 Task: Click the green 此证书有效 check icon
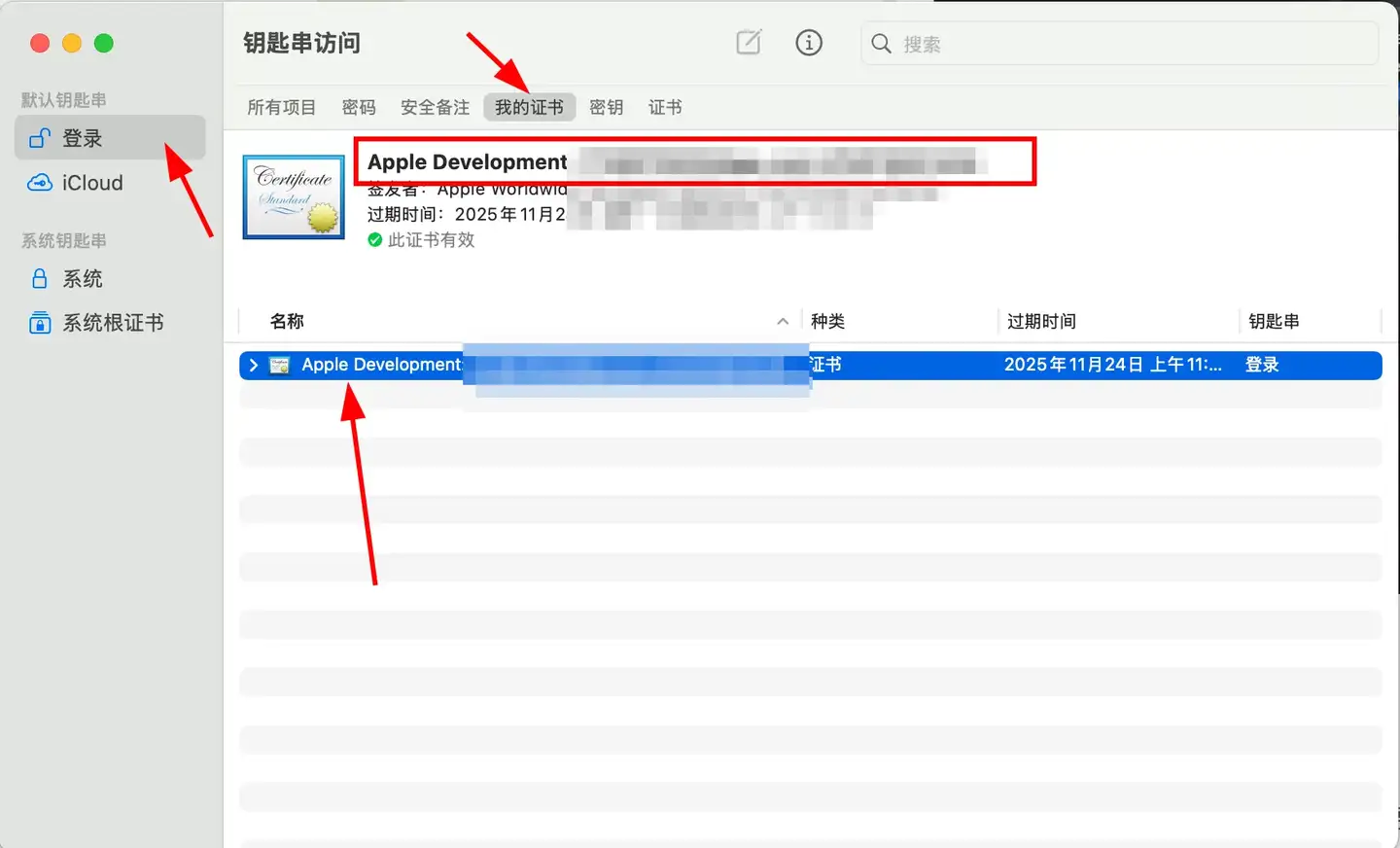click(374, 240)
